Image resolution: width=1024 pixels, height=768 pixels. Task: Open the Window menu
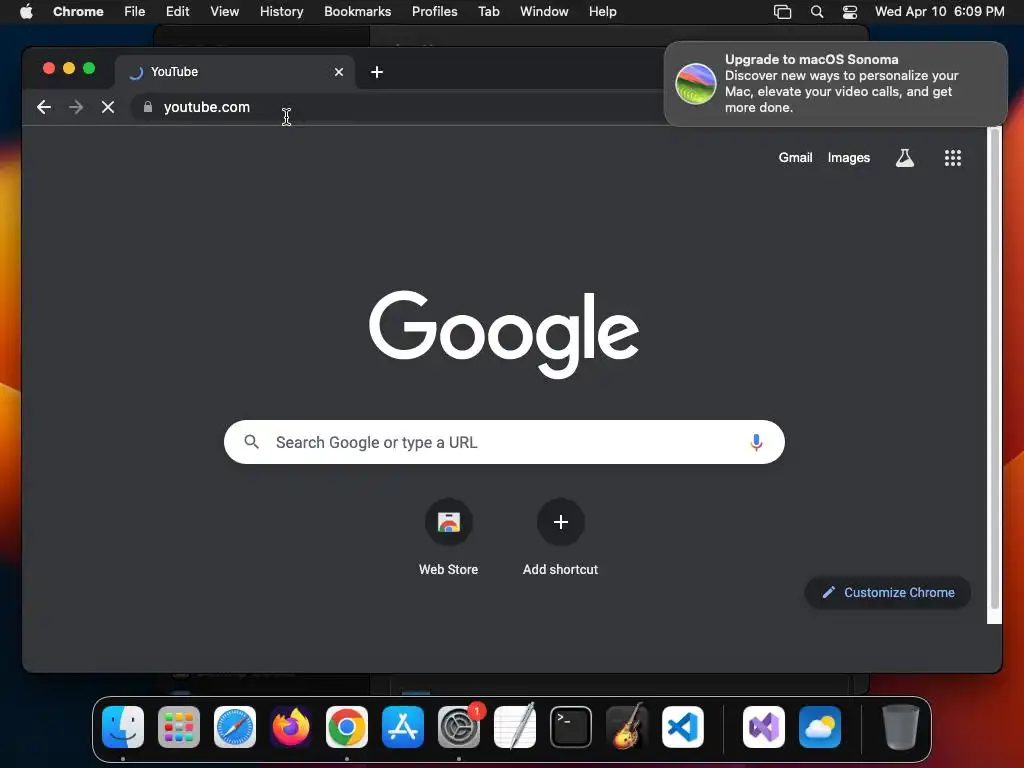[544, 11]
